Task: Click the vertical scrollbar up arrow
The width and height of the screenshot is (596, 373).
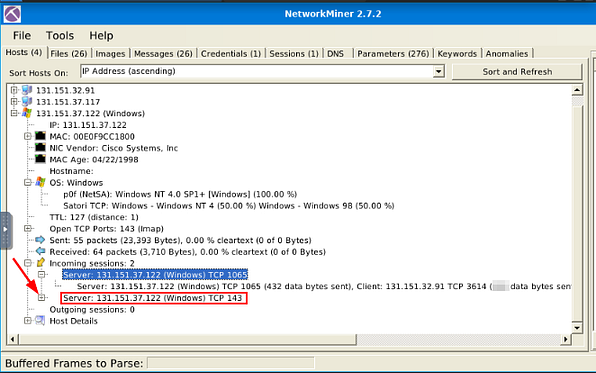Action: pos(577,90)
